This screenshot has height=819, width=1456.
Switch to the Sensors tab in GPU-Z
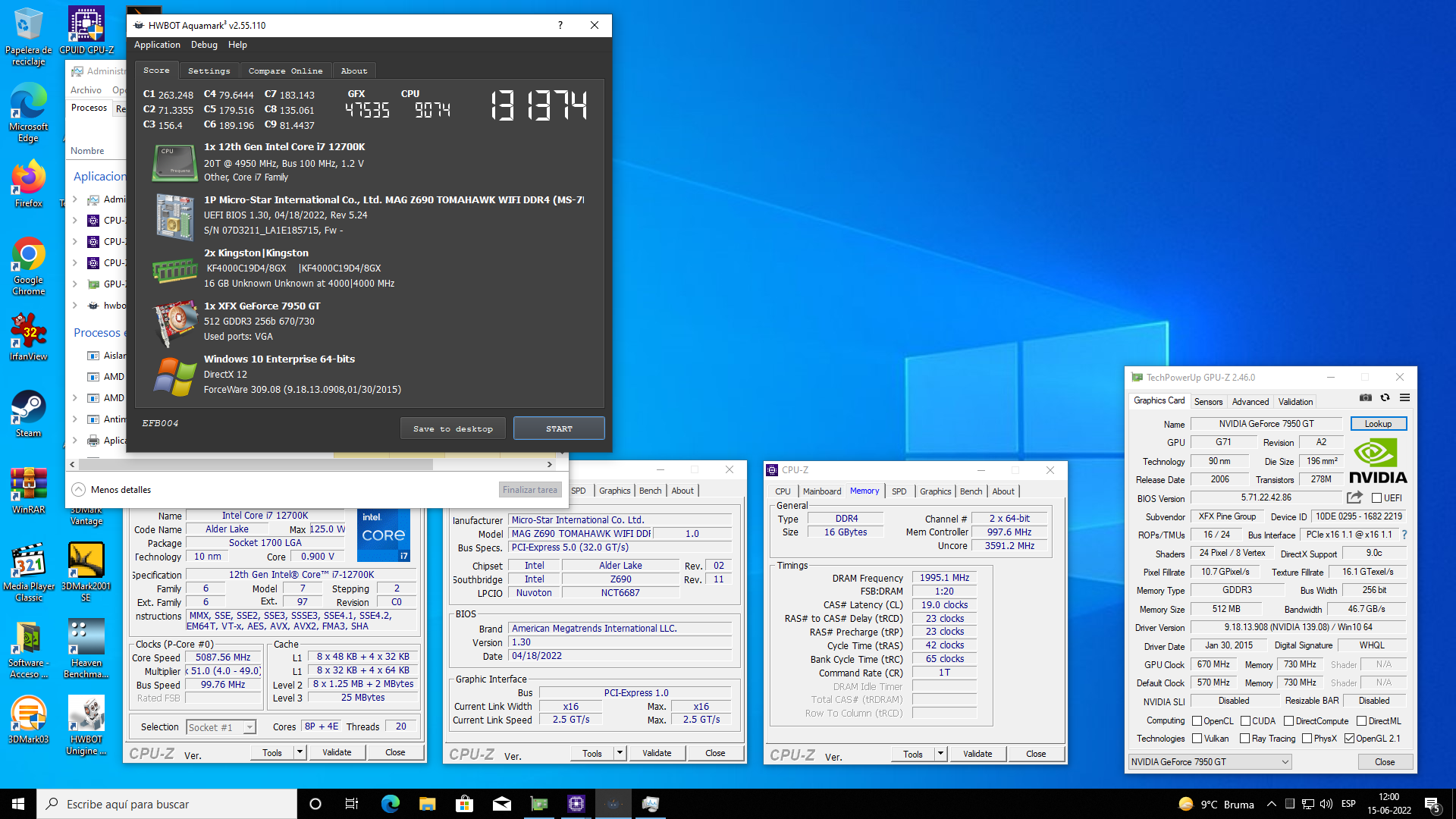1208,402
